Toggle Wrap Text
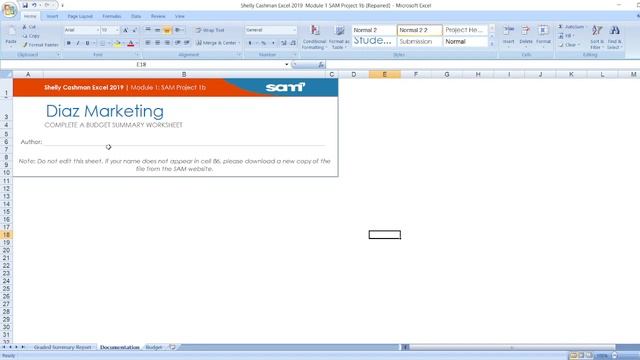The height and width of the screenshot is (360, 640). [210, 30]
